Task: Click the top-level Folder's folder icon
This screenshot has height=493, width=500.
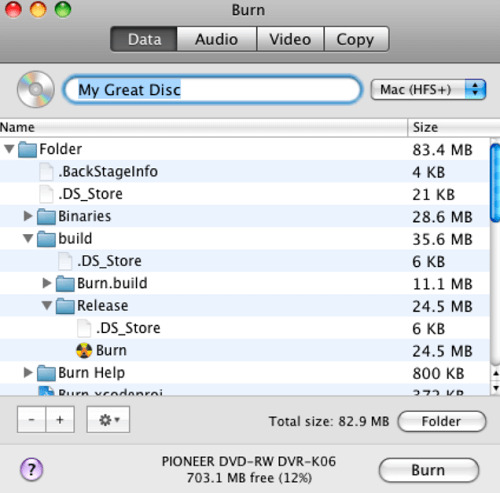Action: pyautogui.click(x=27, y=149)
